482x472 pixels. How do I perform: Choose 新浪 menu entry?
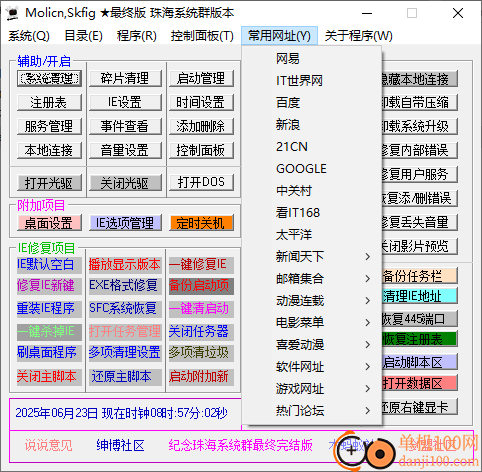(x=312, y=125)
